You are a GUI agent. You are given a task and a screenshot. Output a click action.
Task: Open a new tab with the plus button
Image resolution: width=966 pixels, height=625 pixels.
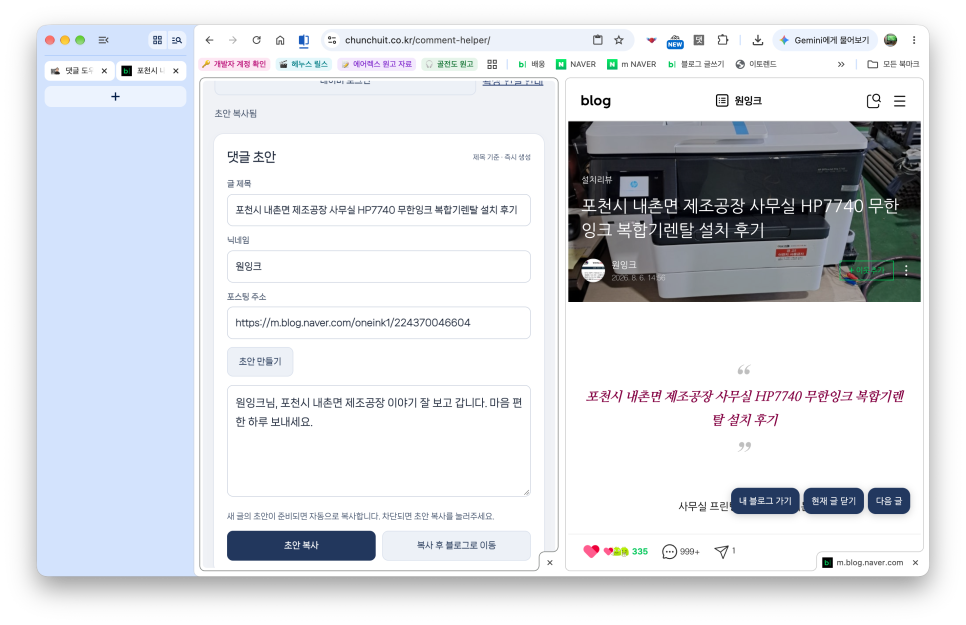coord(115,97)
